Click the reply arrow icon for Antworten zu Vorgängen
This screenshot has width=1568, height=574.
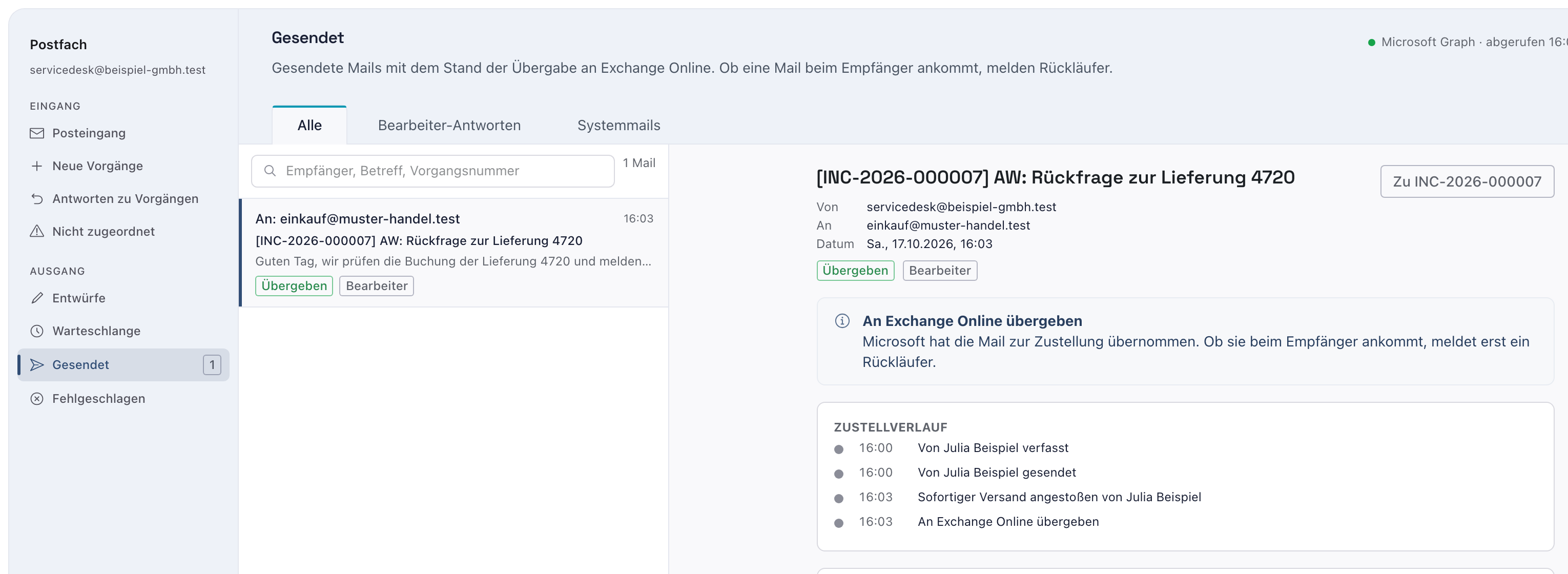[37, 199]
